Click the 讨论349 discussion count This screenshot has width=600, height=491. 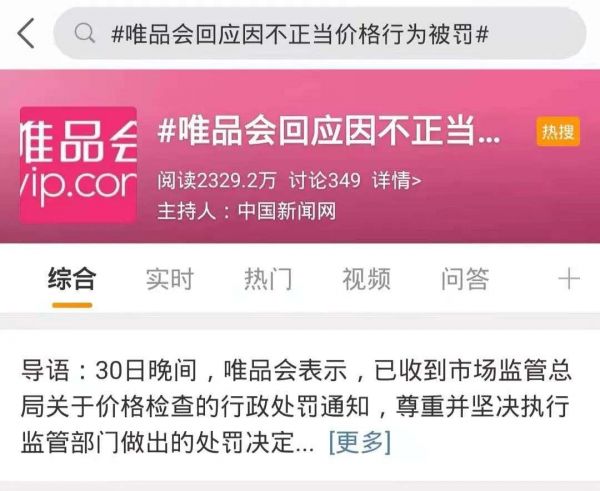324,180
